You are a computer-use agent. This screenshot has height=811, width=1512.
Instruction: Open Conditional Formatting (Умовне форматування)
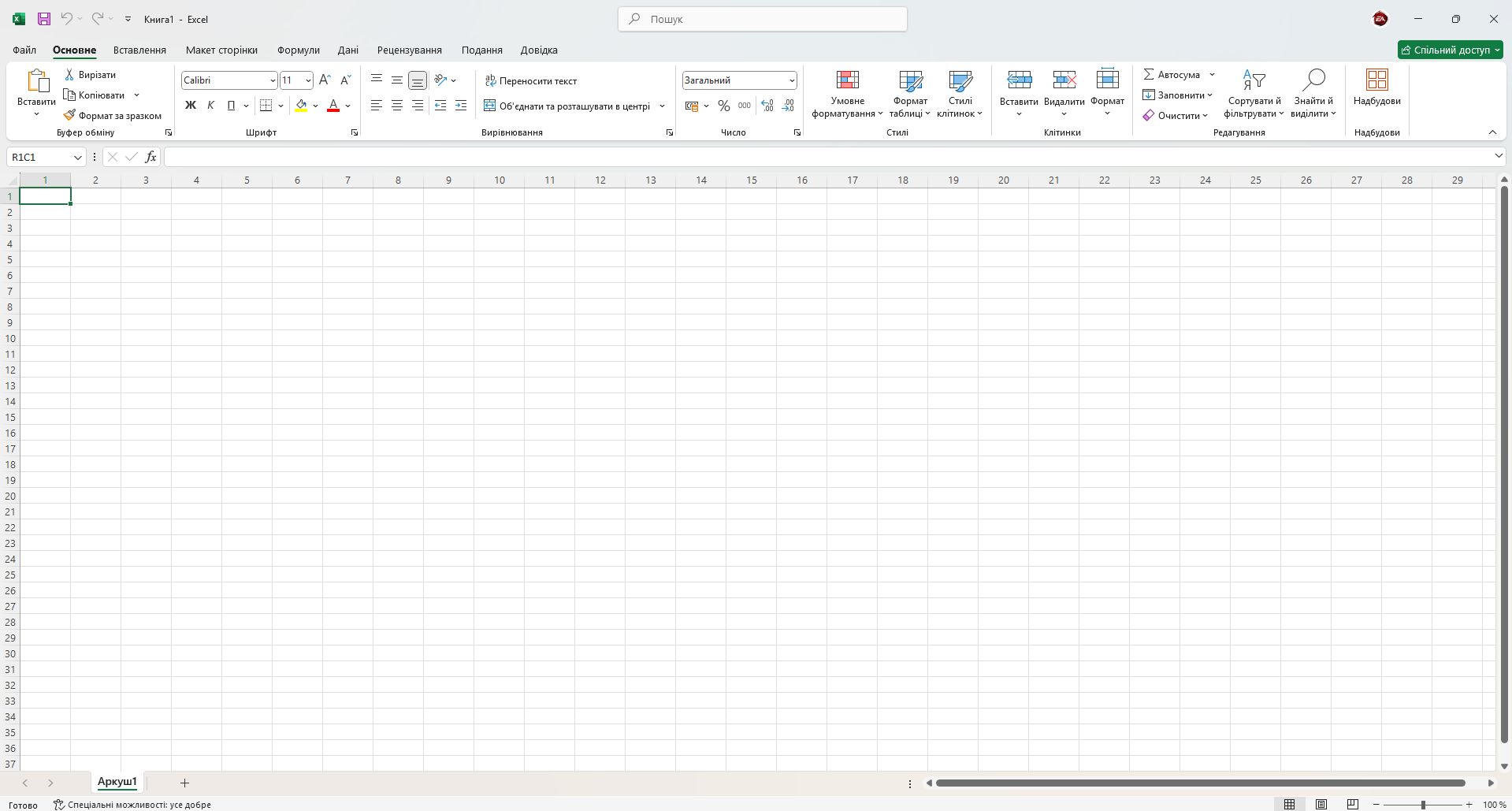click(x=847, y=93)
